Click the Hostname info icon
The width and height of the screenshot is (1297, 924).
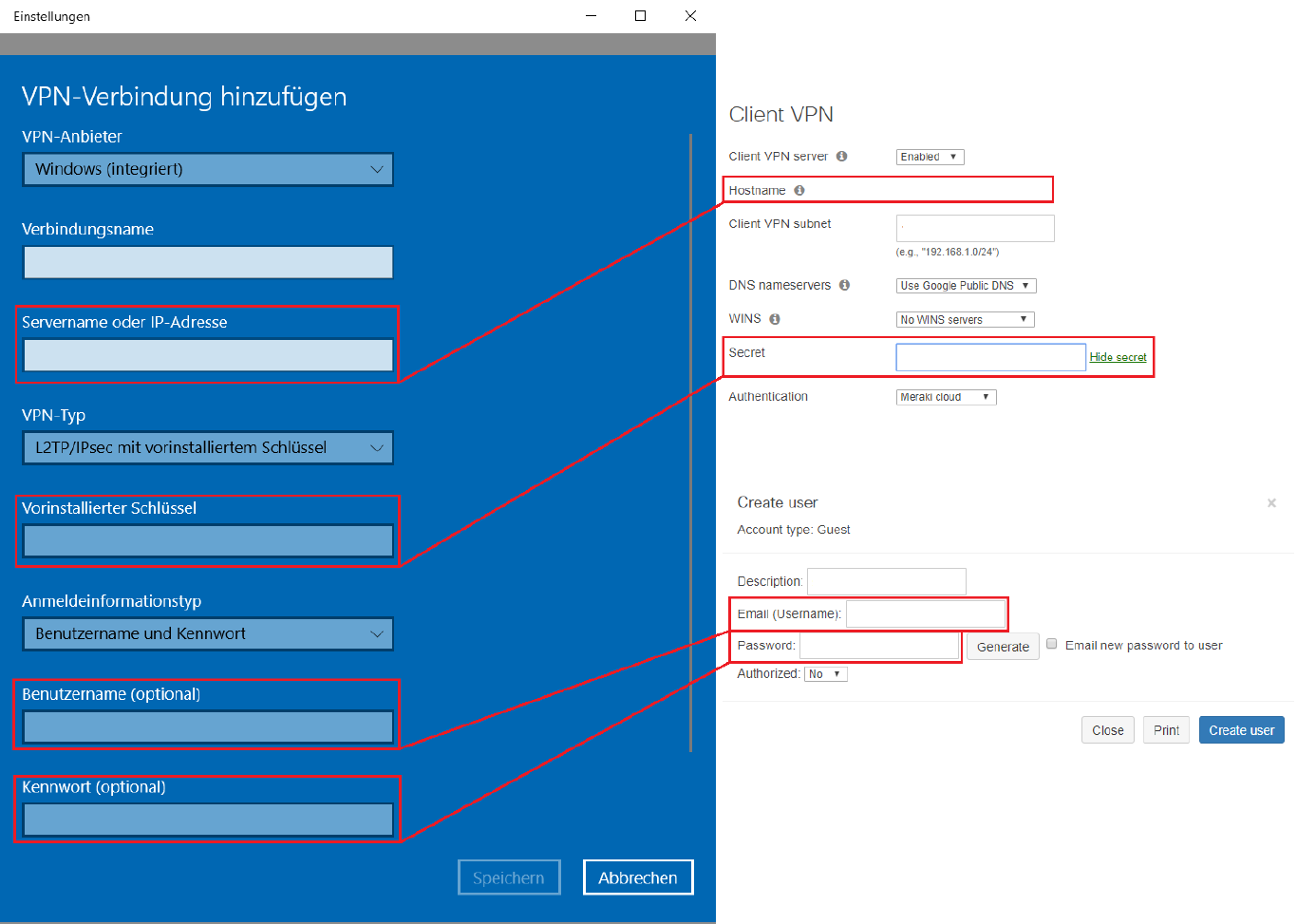click(x=799, y=191)
